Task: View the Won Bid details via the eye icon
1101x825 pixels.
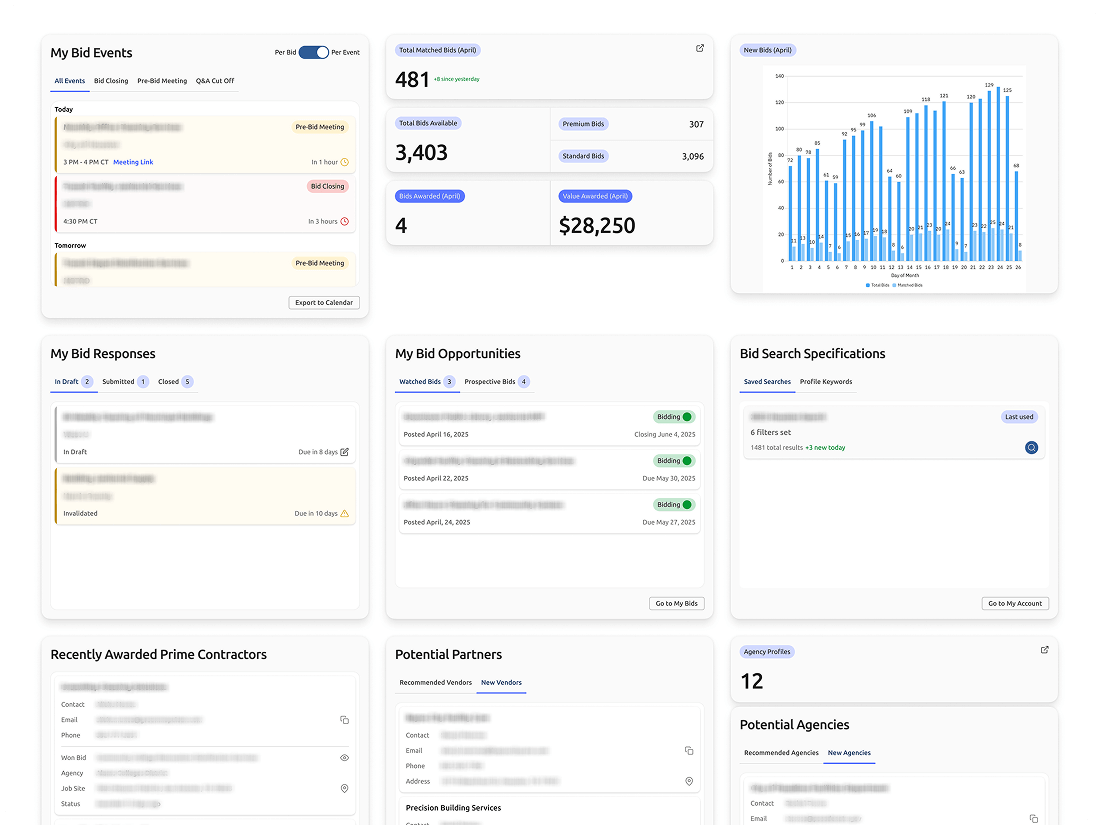Action: [344, 757]
